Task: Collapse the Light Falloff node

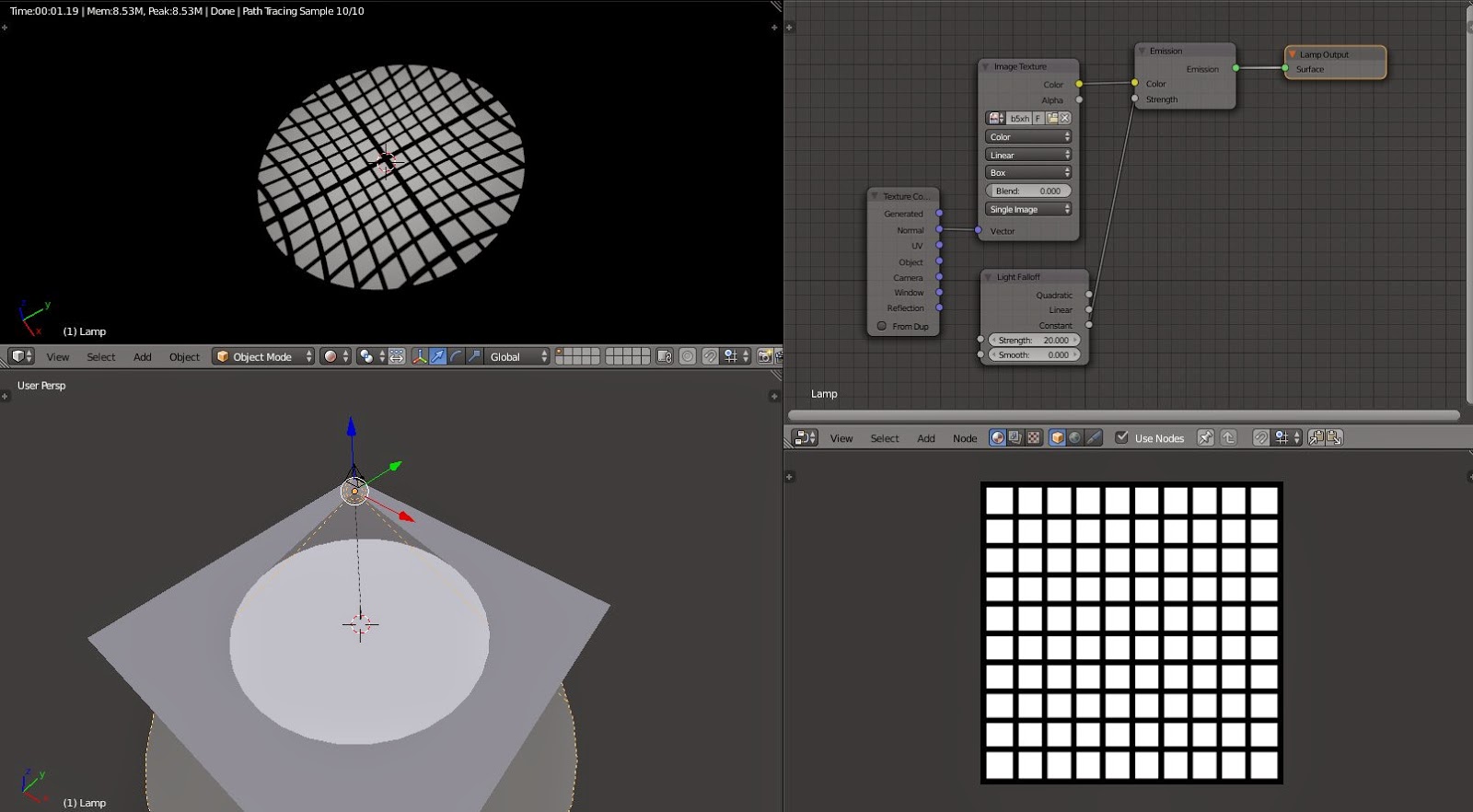Action: [989, 277]
